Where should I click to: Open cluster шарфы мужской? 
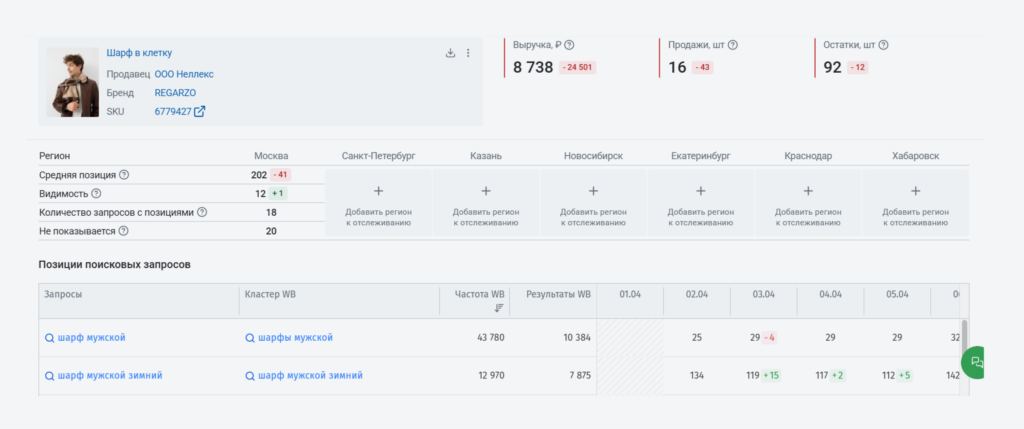(x=295, y=338)
